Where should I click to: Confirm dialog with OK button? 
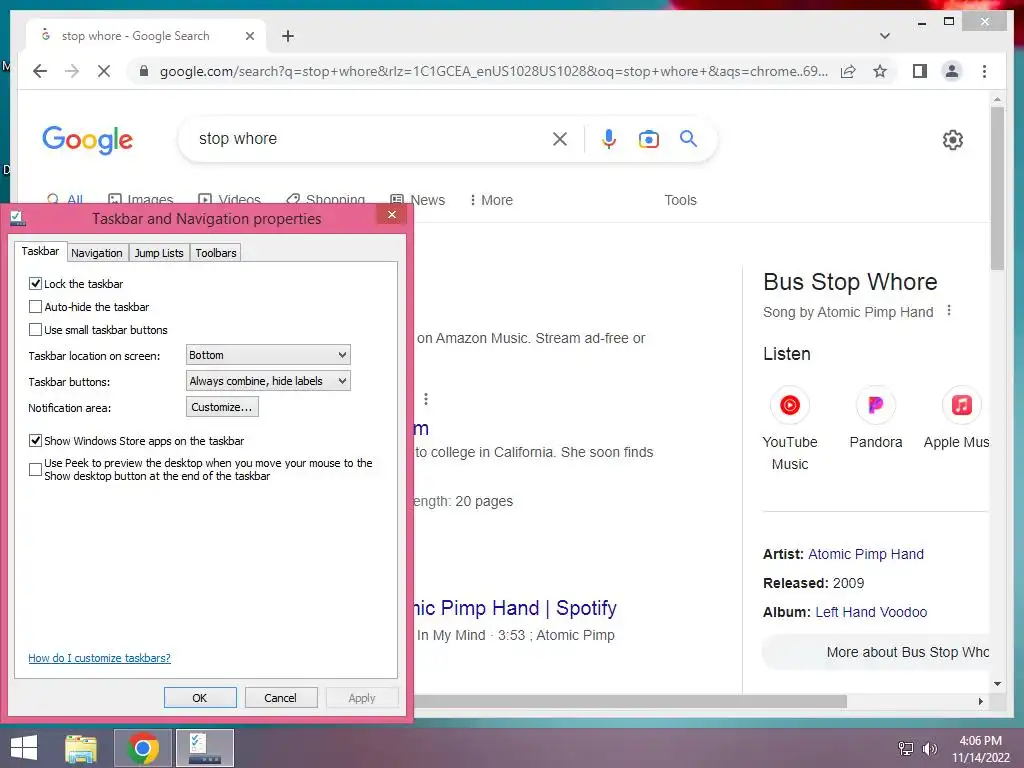click(x=200, y=697)
